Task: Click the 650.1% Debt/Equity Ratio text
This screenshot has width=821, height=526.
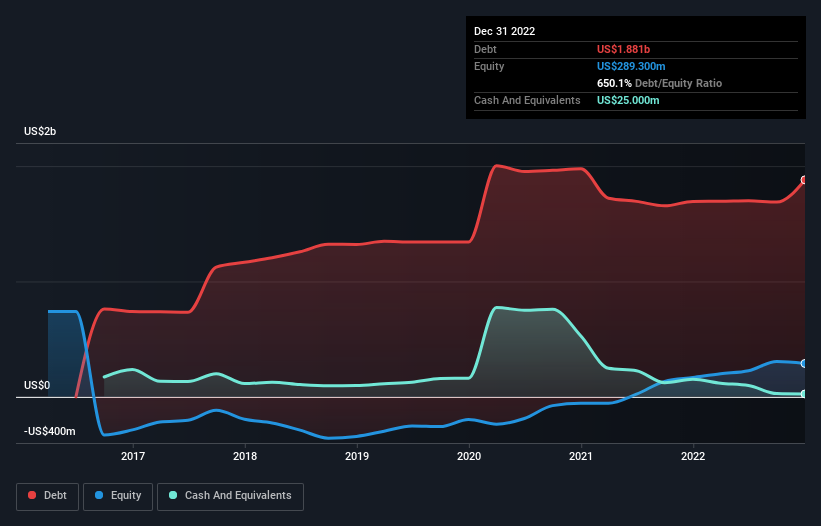Action: [x=659, y=83]
